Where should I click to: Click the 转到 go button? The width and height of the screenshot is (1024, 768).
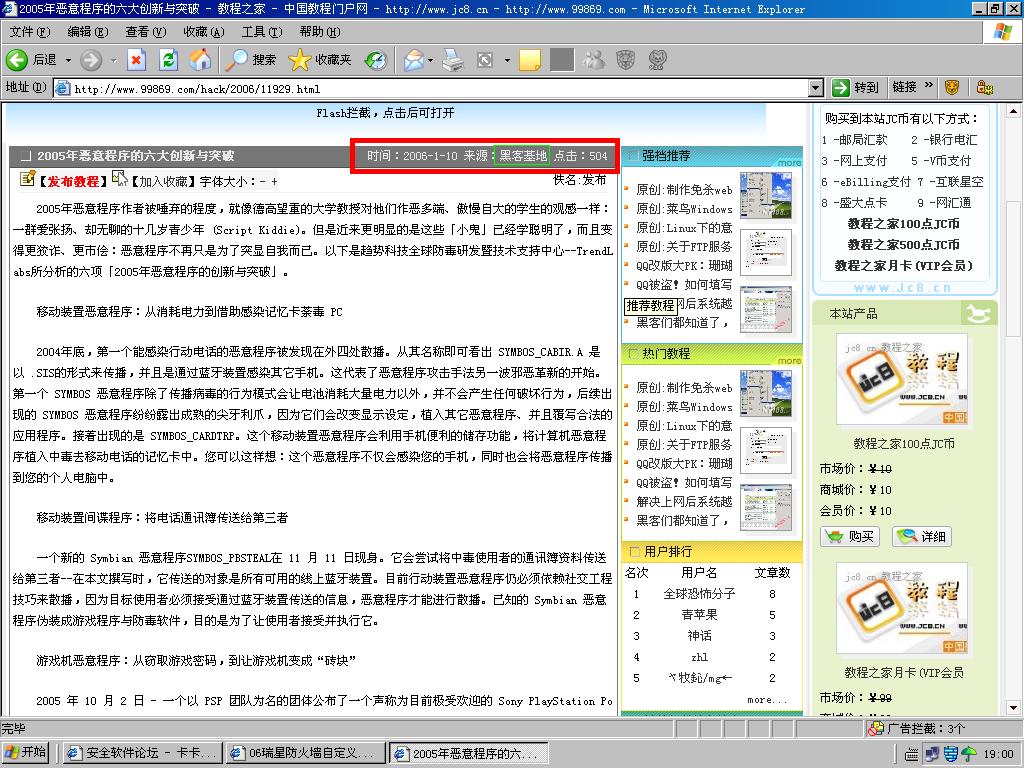[x=856, y=87]
